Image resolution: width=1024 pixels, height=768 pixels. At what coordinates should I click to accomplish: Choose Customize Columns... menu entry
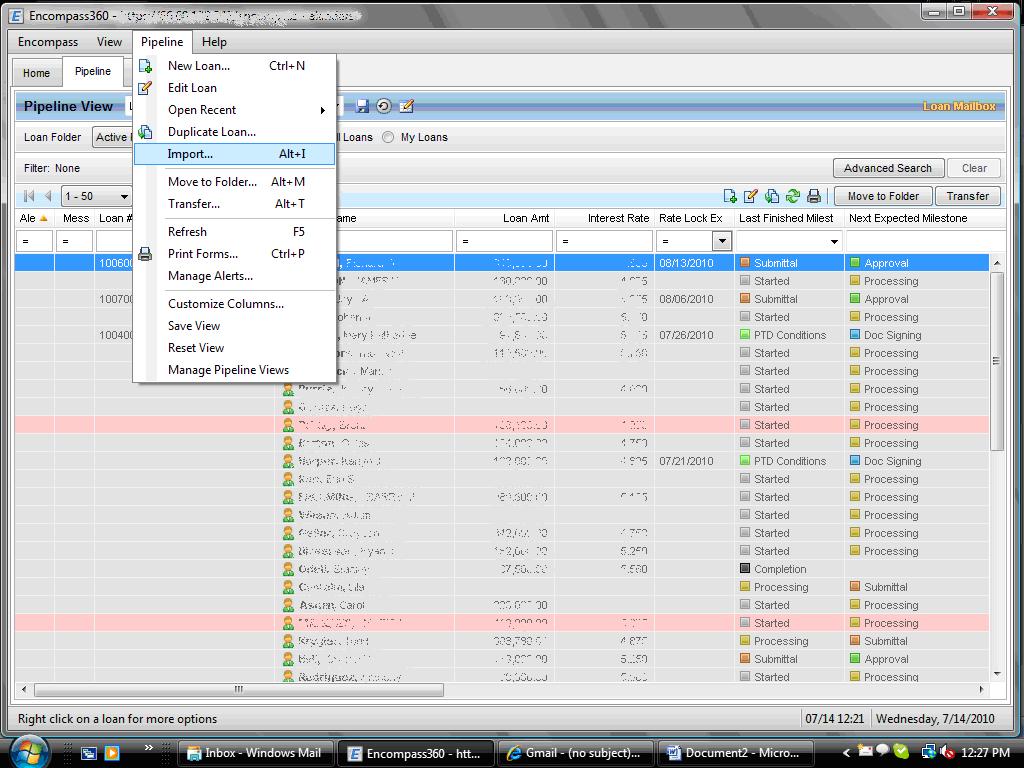234,304
